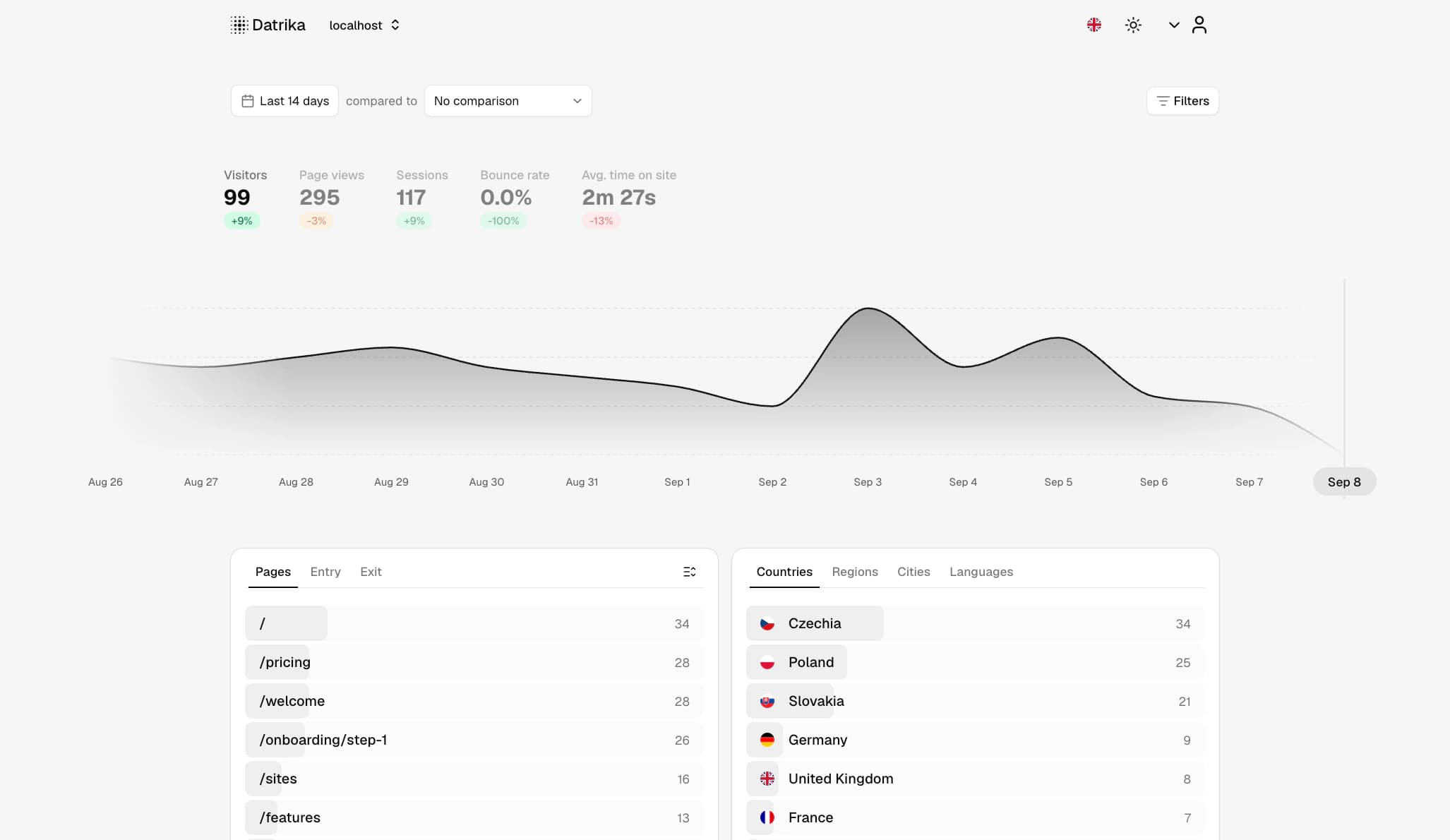This screenshot has height=840, width=1450.
Task: Switch to the Entry tab
Action: tap(325, 572)
